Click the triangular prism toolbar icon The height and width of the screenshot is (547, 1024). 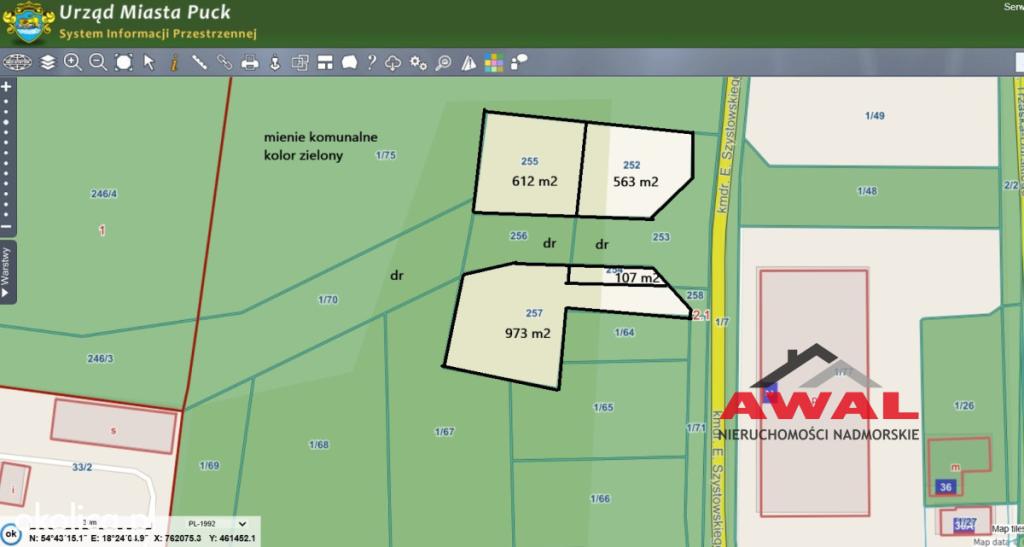point(468,63)
